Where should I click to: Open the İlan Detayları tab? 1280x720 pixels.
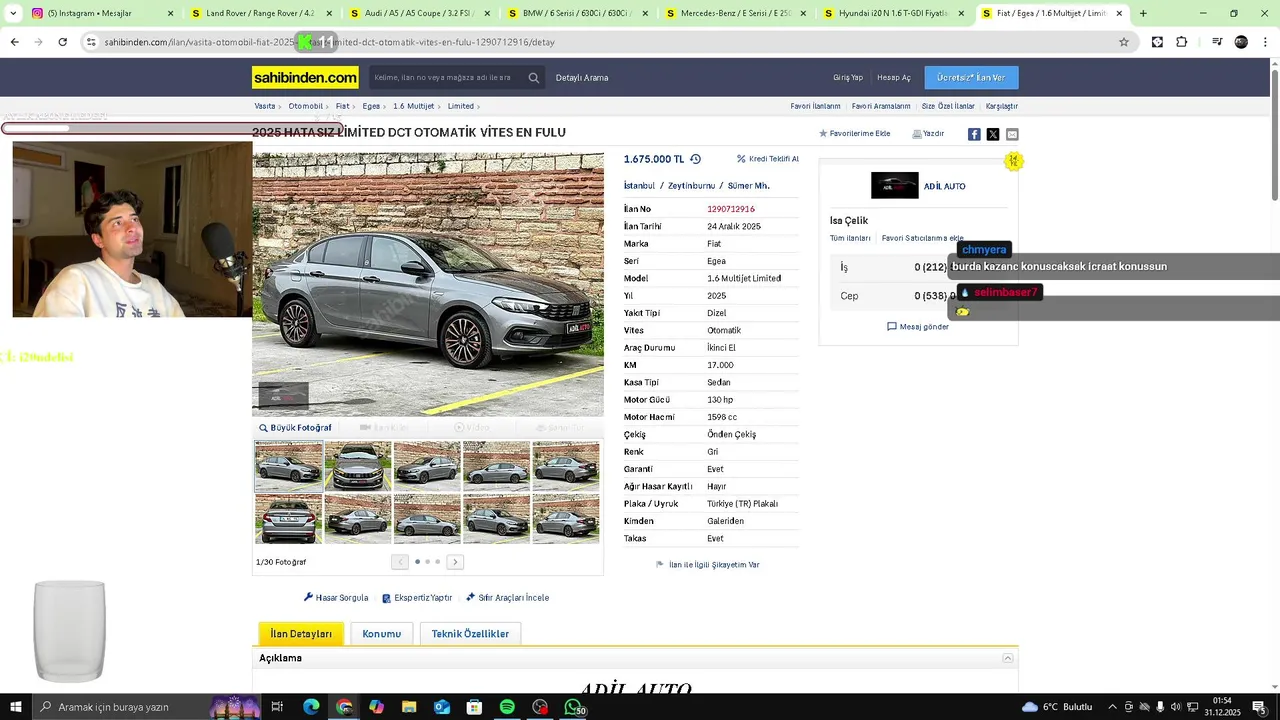click(x=301, y=634)
